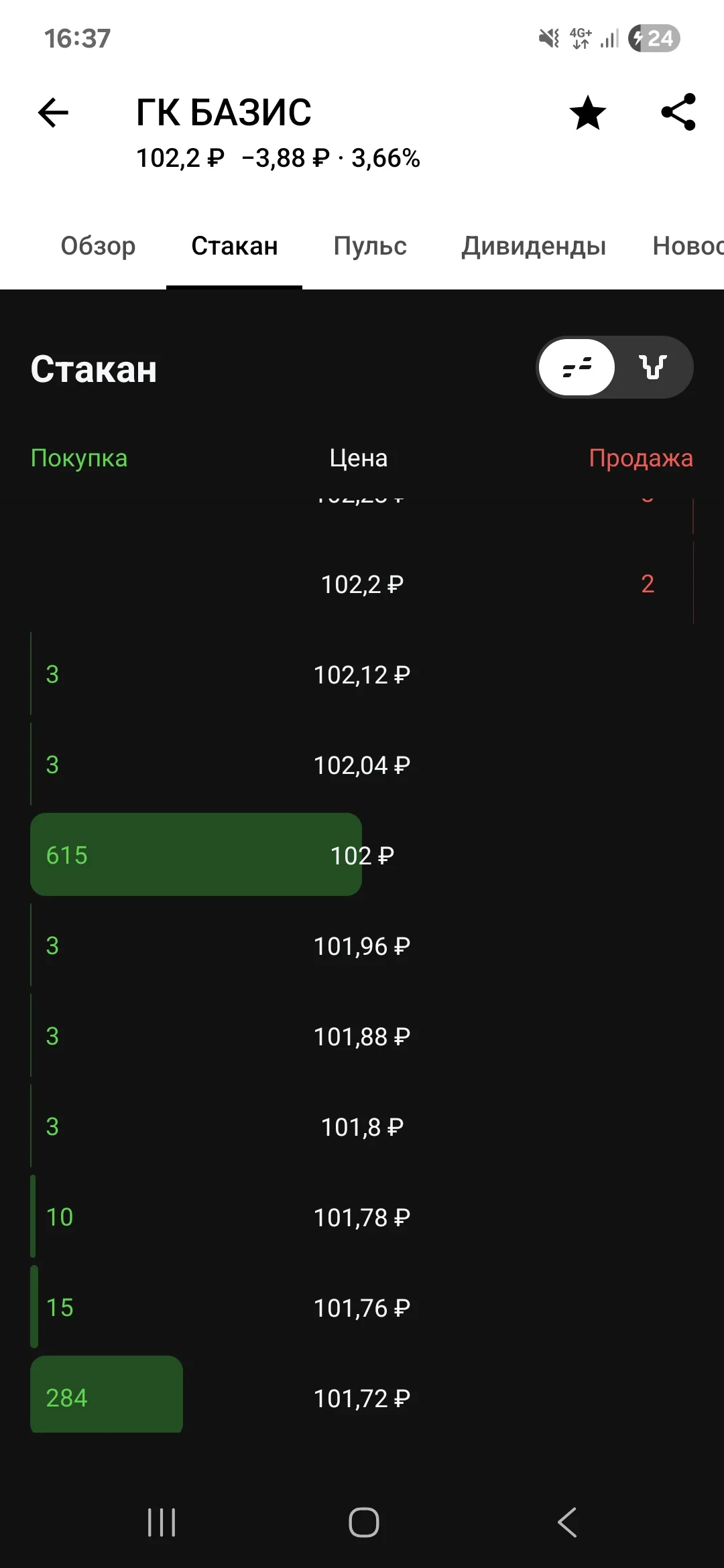Open the Дивиденды tab

coord(534,246)
